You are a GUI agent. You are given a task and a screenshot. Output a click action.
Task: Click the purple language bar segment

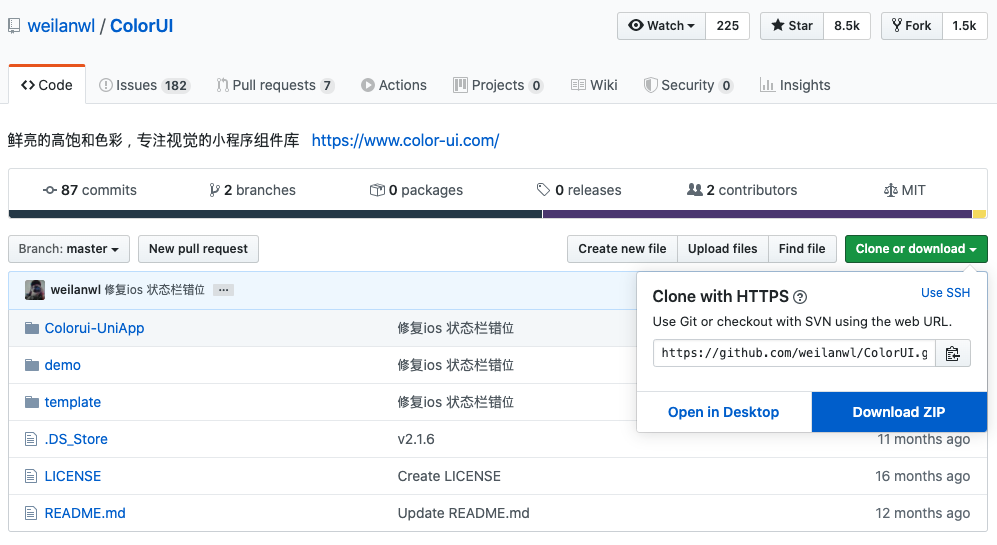tap(757, 214)
